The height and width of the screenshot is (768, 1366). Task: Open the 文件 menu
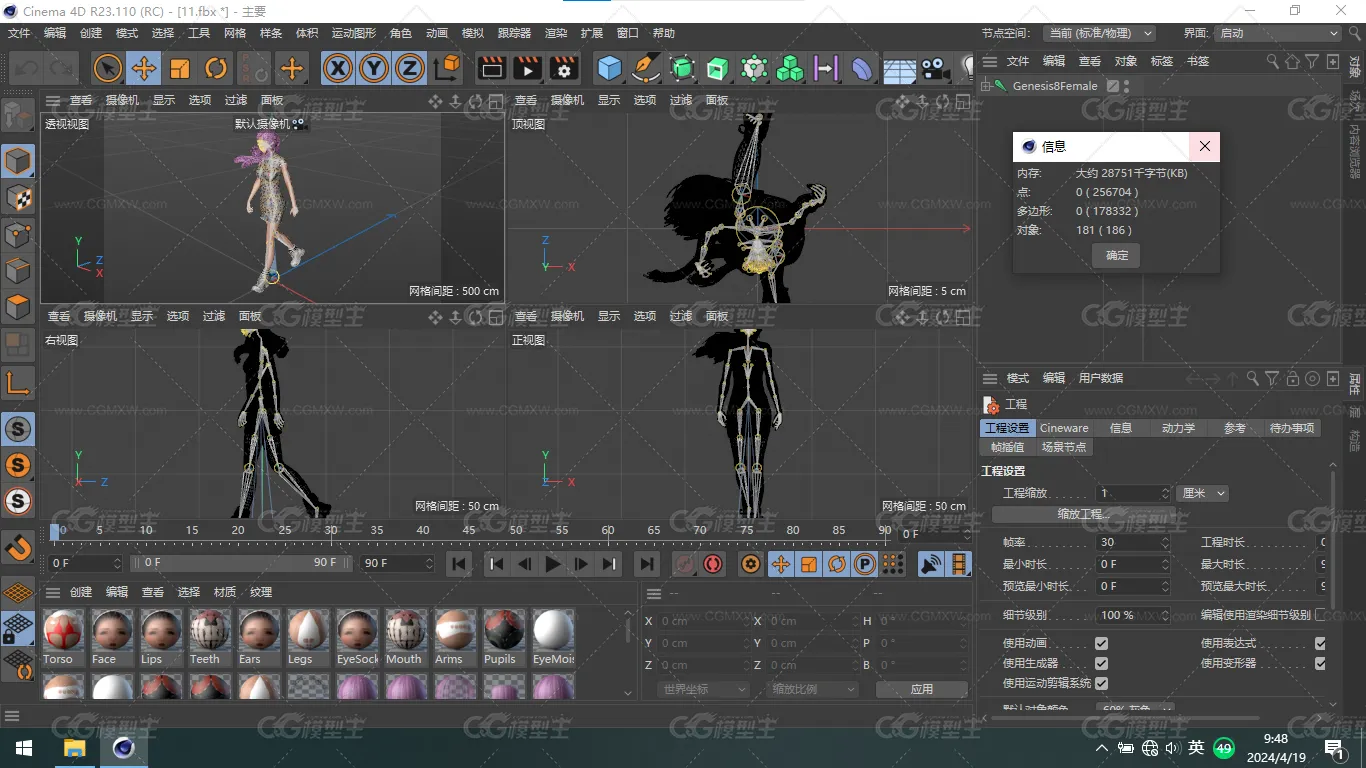[19, 33]
